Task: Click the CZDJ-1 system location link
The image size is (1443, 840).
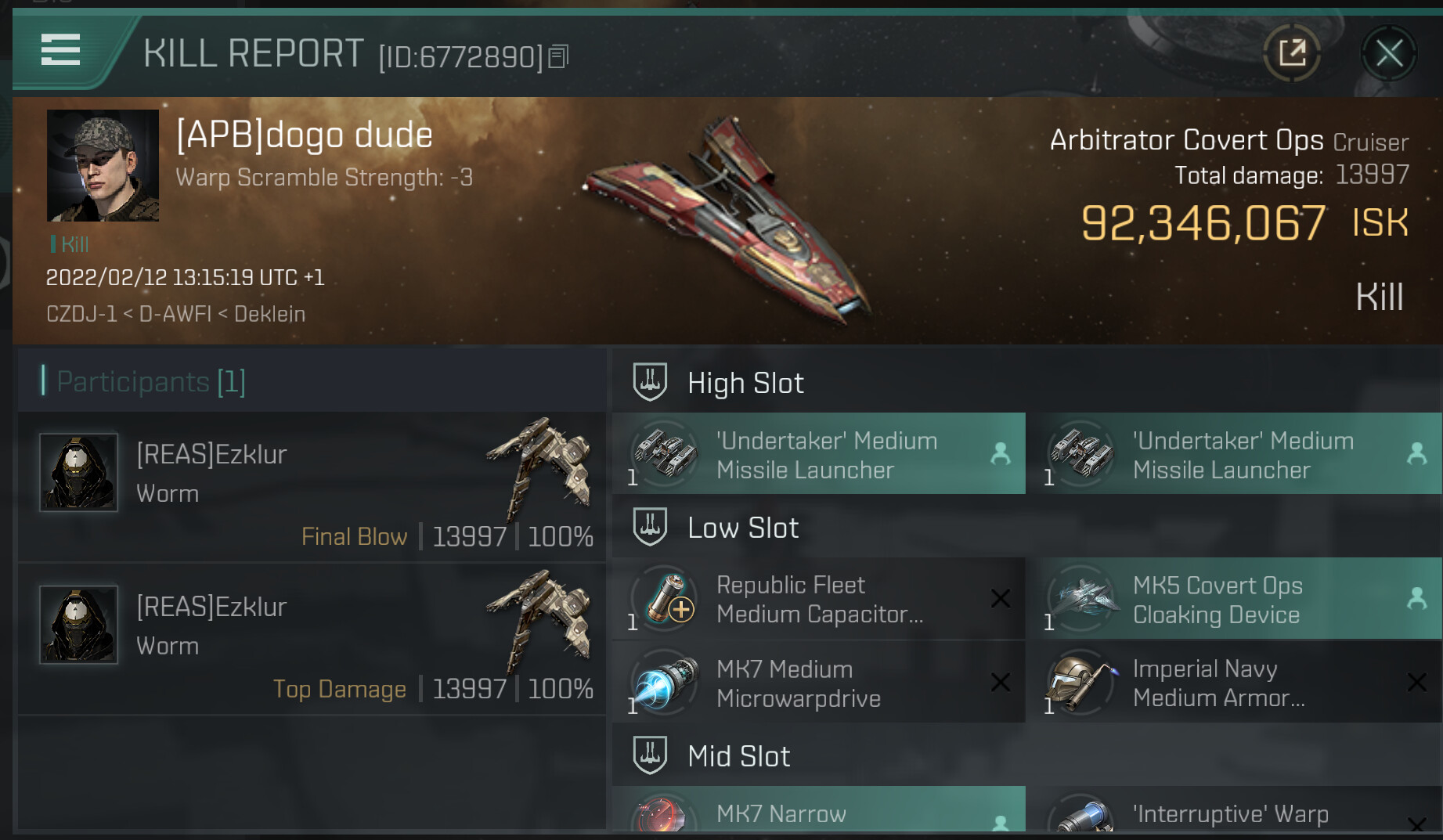Action: pyautogui.click(x=81, y=314)
